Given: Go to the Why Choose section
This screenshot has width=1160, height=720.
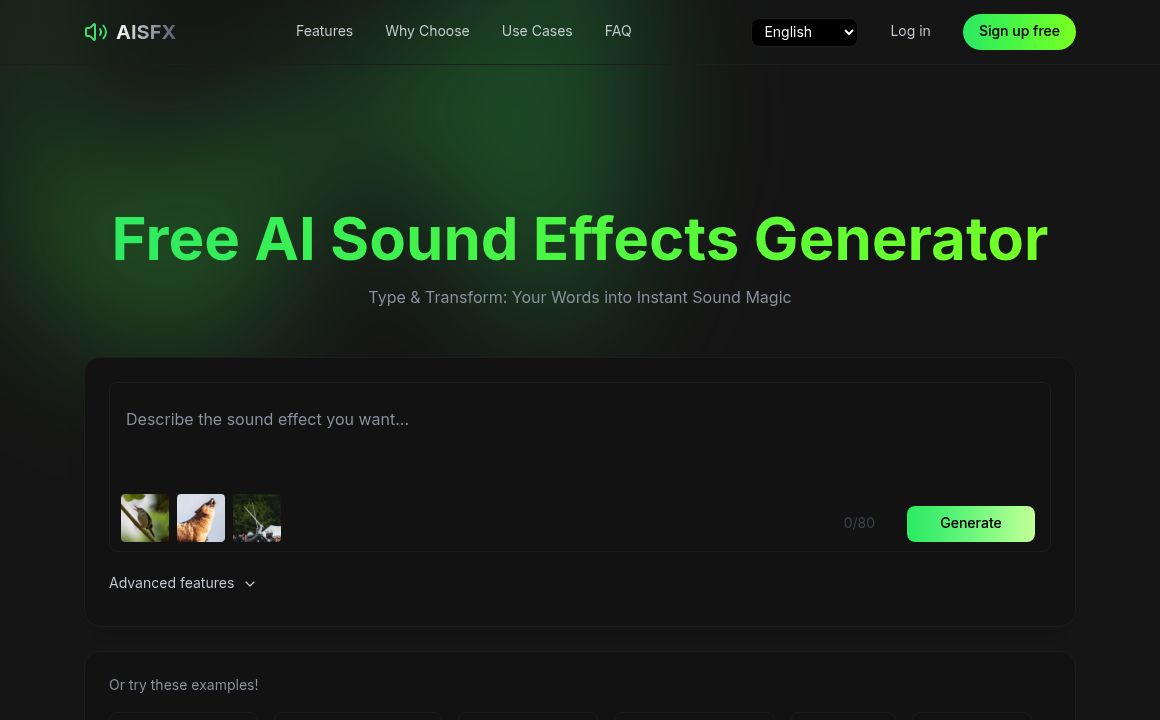Looking at the screenshot, I should click(427, 31).
